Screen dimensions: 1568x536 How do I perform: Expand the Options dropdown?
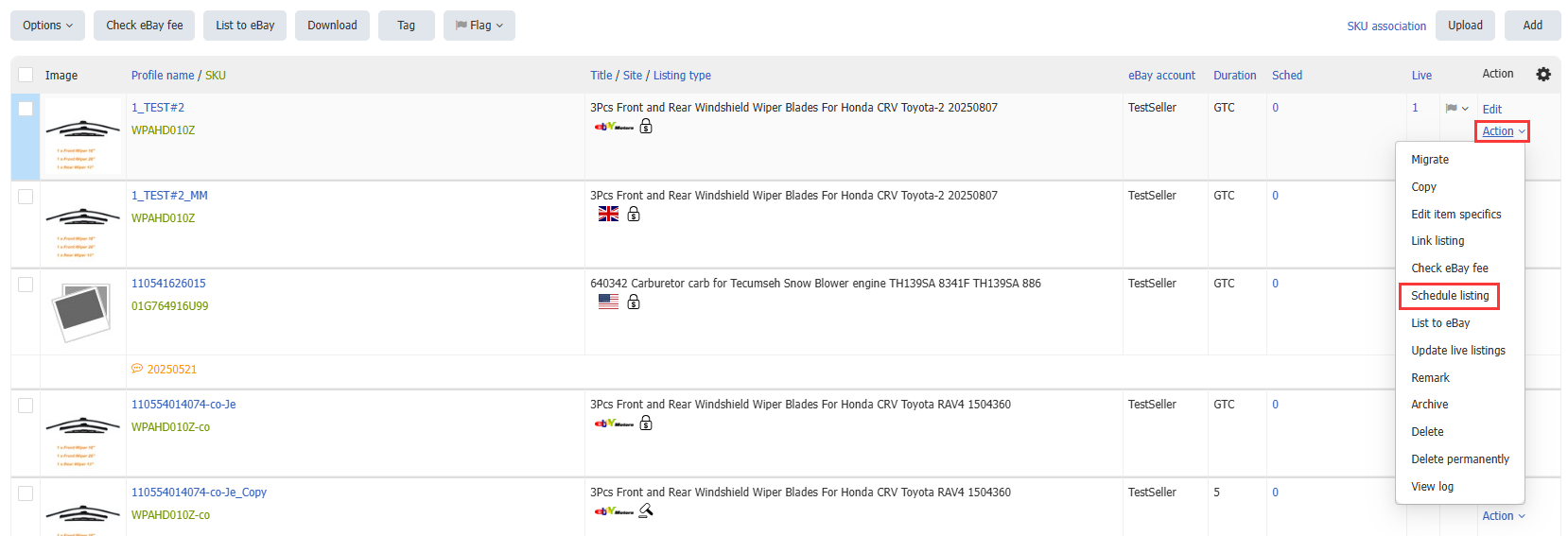click(47, 26)
